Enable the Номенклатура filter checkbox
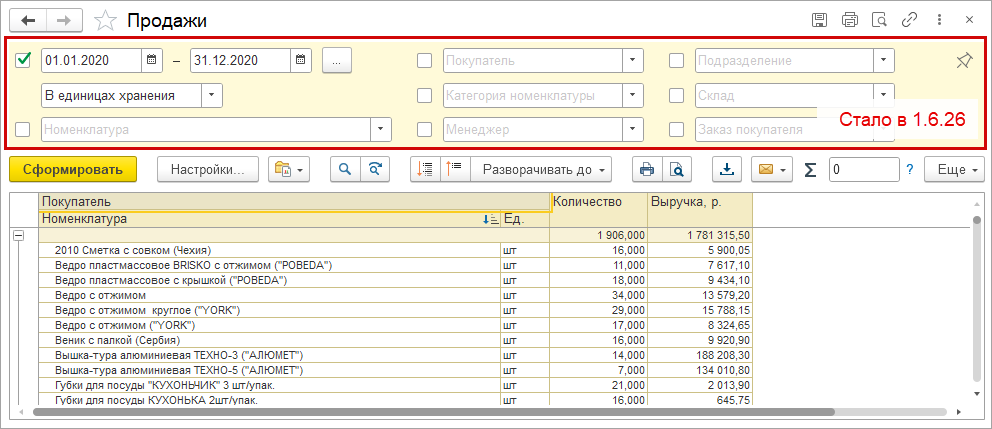The width and height of the screenshot is (992, 429). pos(23,130)
